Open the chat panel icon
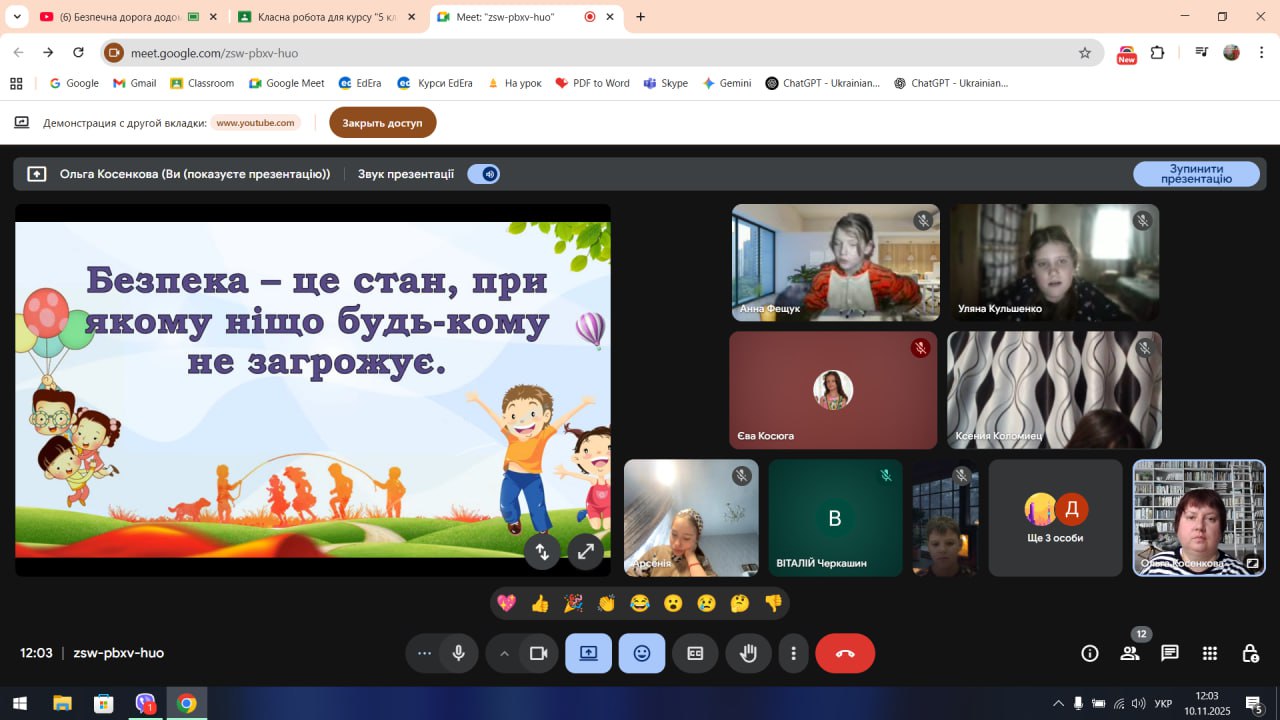Image resolution: width=1280 pixels, height=720 pixels. (1170, 653)
